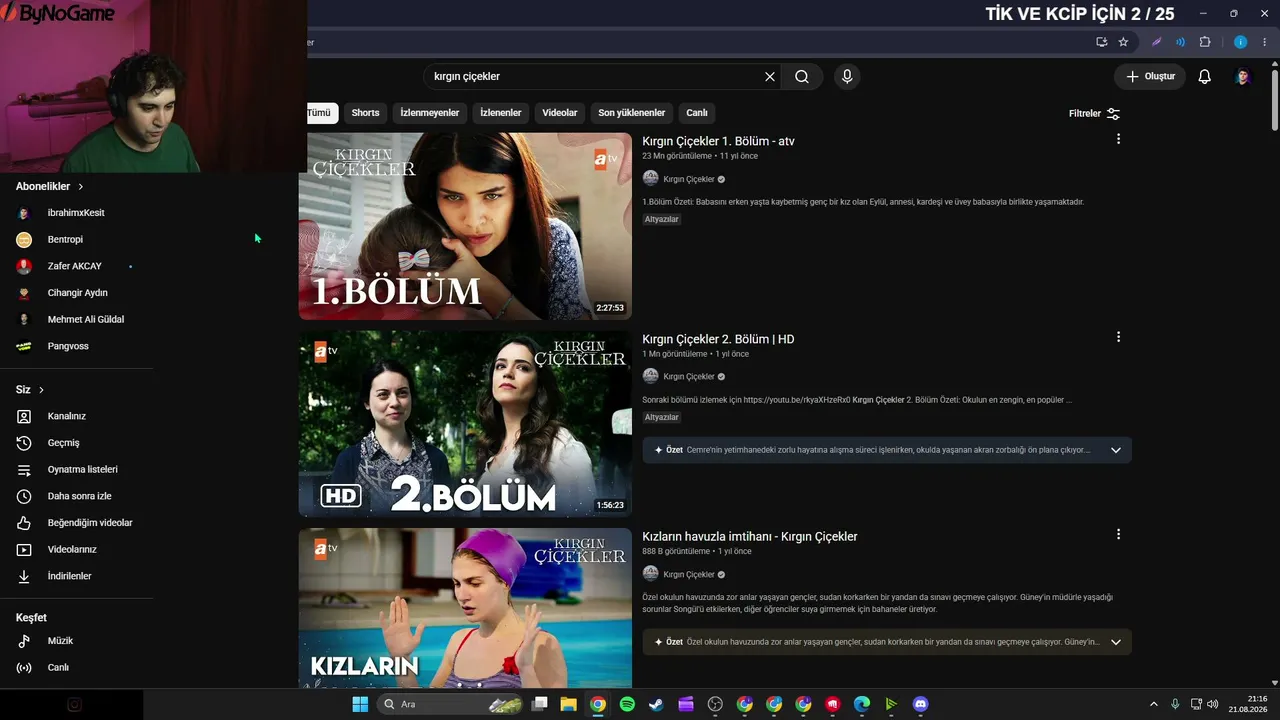
Task: Open title Kızların havuzla imtihanı - Kırgın Çiçekler
Action: click(750, 536)
